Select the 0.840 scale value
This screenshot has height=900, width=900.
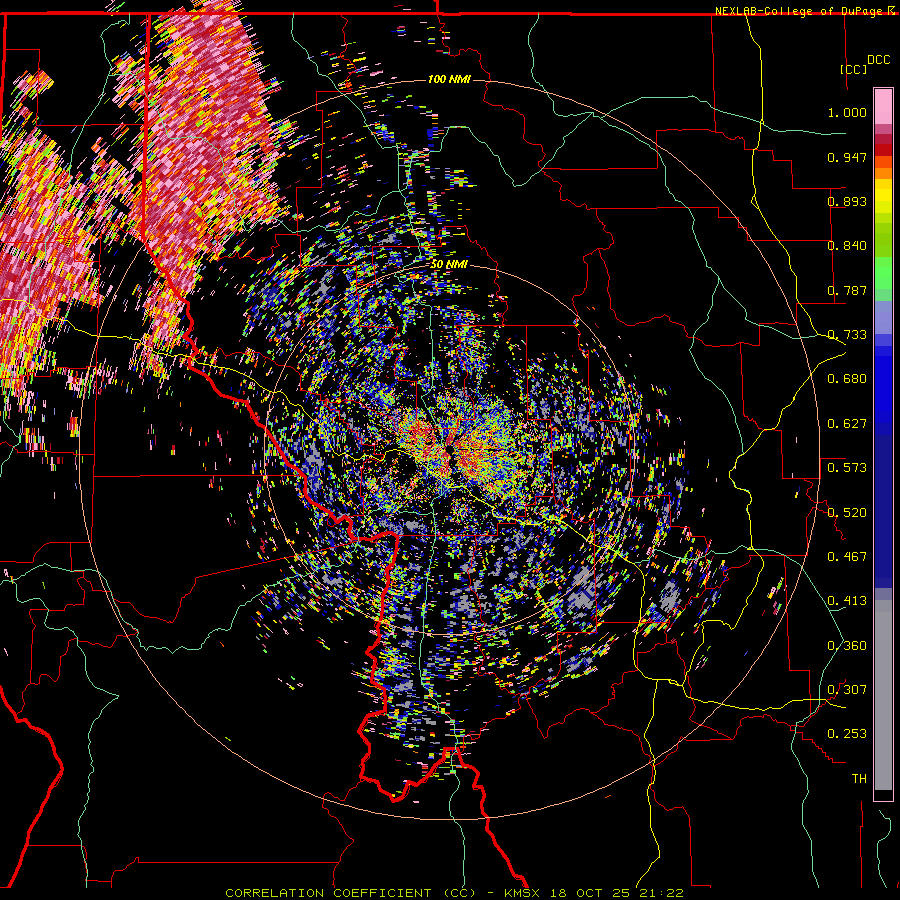coord(847,246)
